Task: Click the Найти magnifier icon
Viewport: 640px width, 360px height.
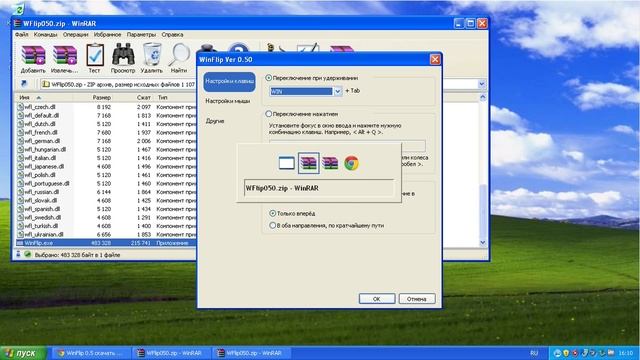Action: point(179,54)
